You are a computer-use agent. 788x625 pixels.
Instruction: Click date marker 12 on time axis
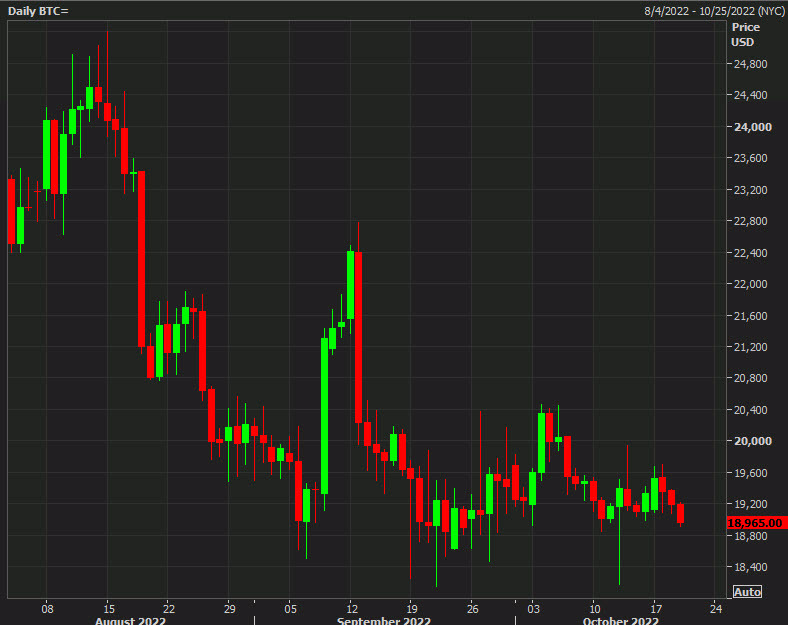tap(351, 607)
